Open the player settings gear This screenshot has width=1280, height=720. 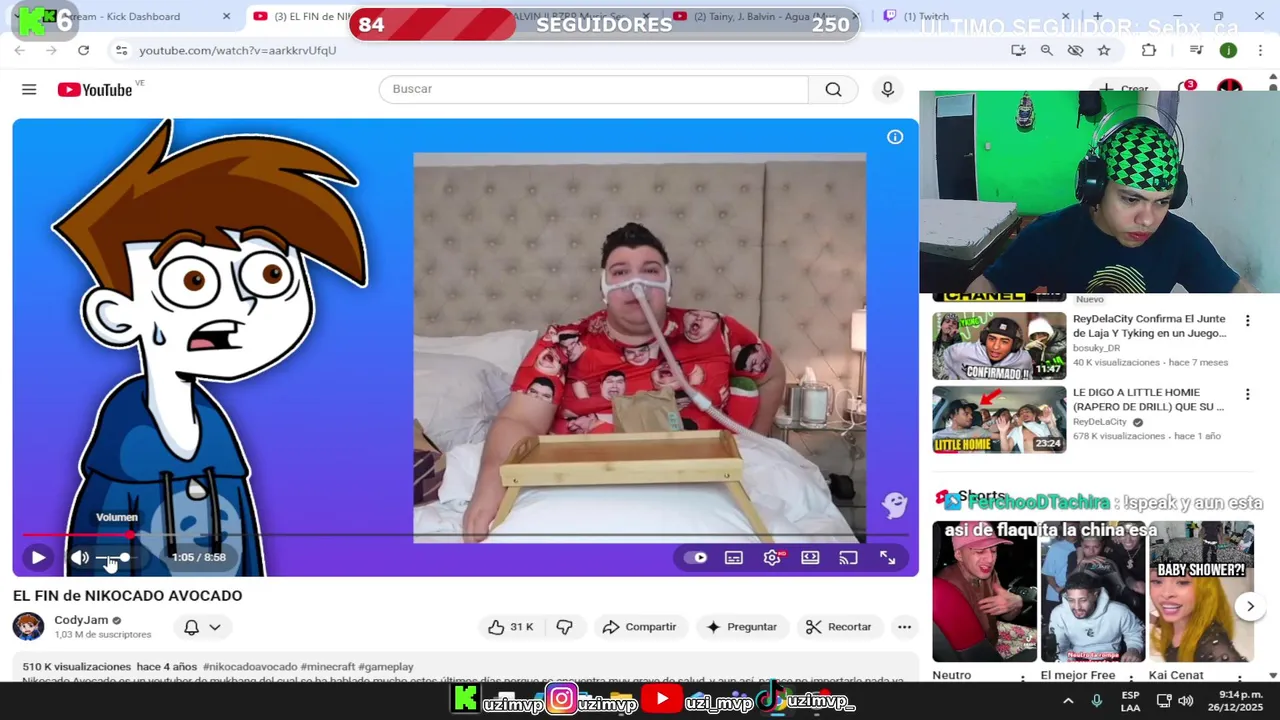pos(772,557)
